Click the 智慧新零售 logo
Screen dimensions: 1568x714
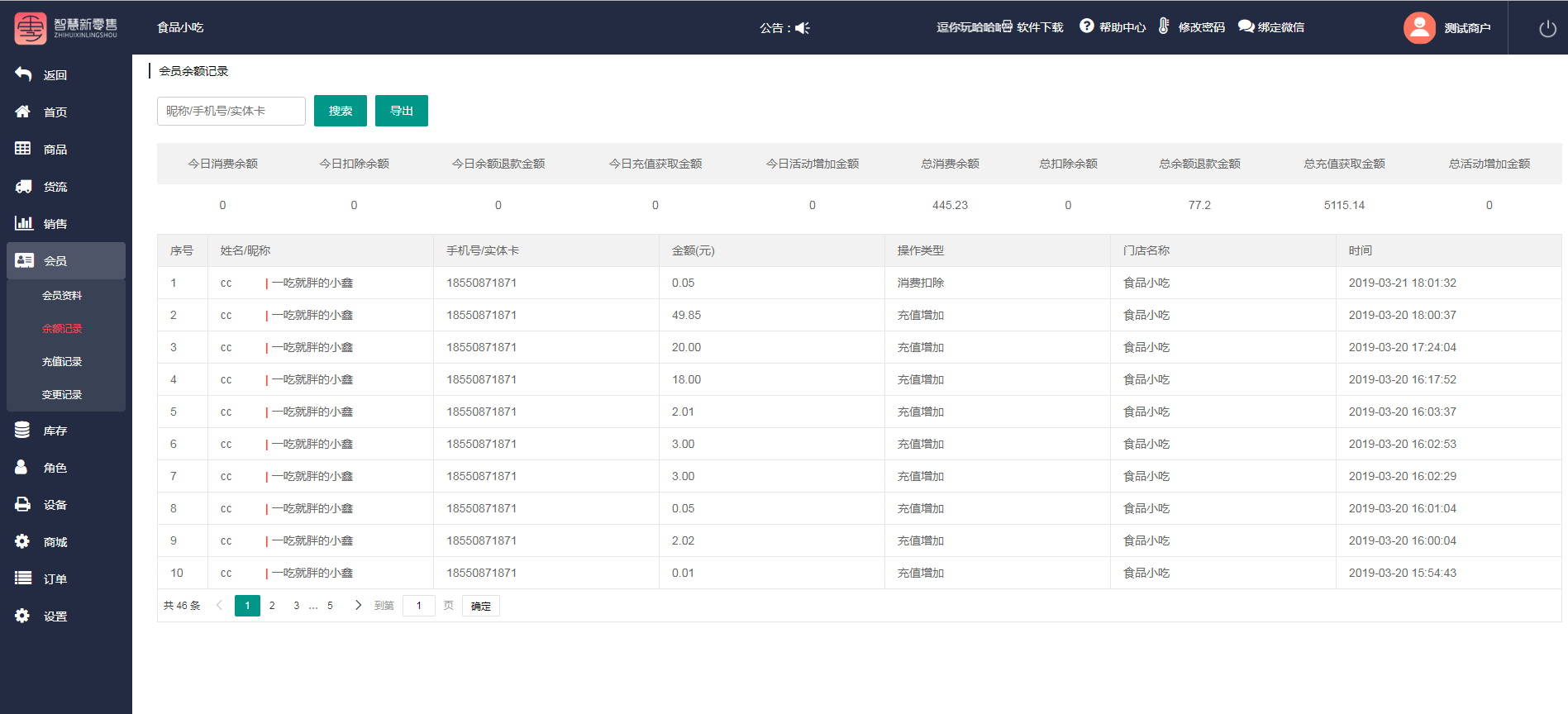66,28
